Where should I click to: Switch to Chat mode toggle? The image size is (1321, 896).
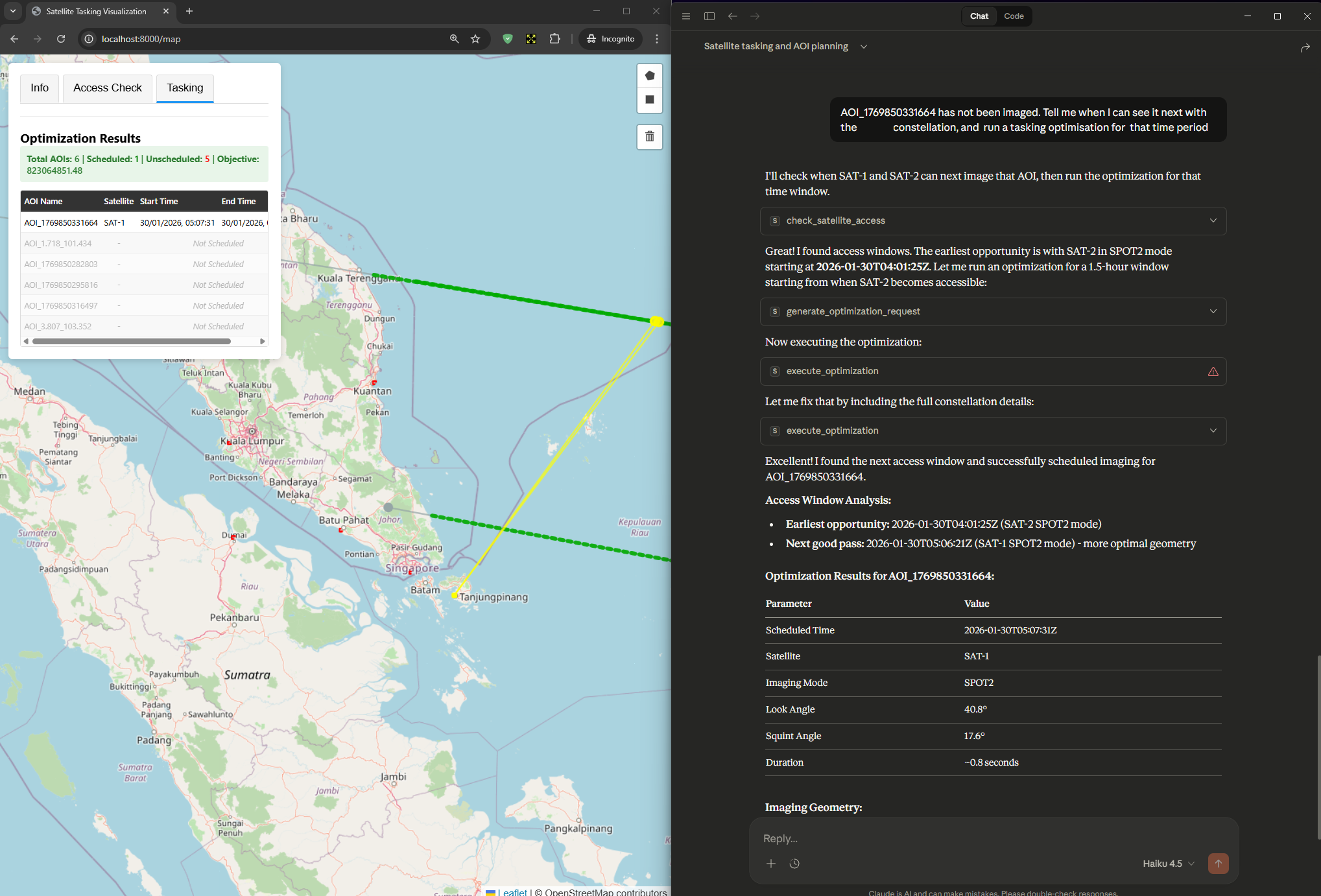(979, 16)
